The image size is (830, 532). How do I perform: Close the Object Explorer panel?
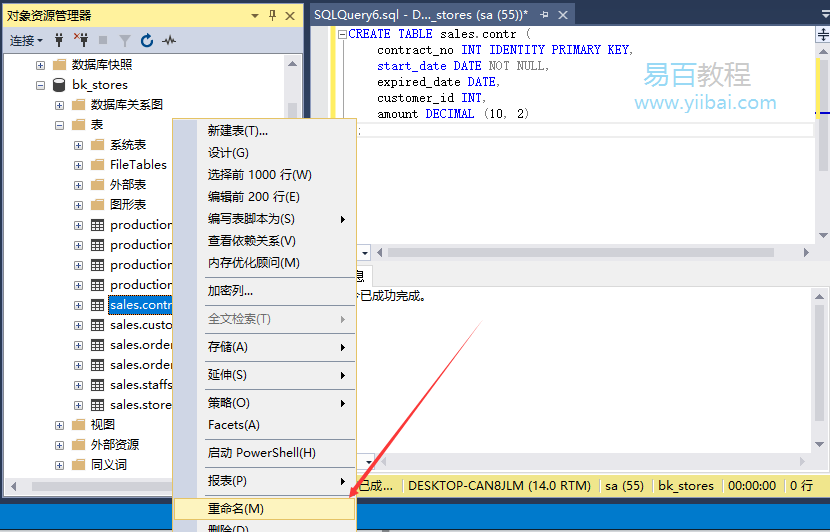point(290,16)
